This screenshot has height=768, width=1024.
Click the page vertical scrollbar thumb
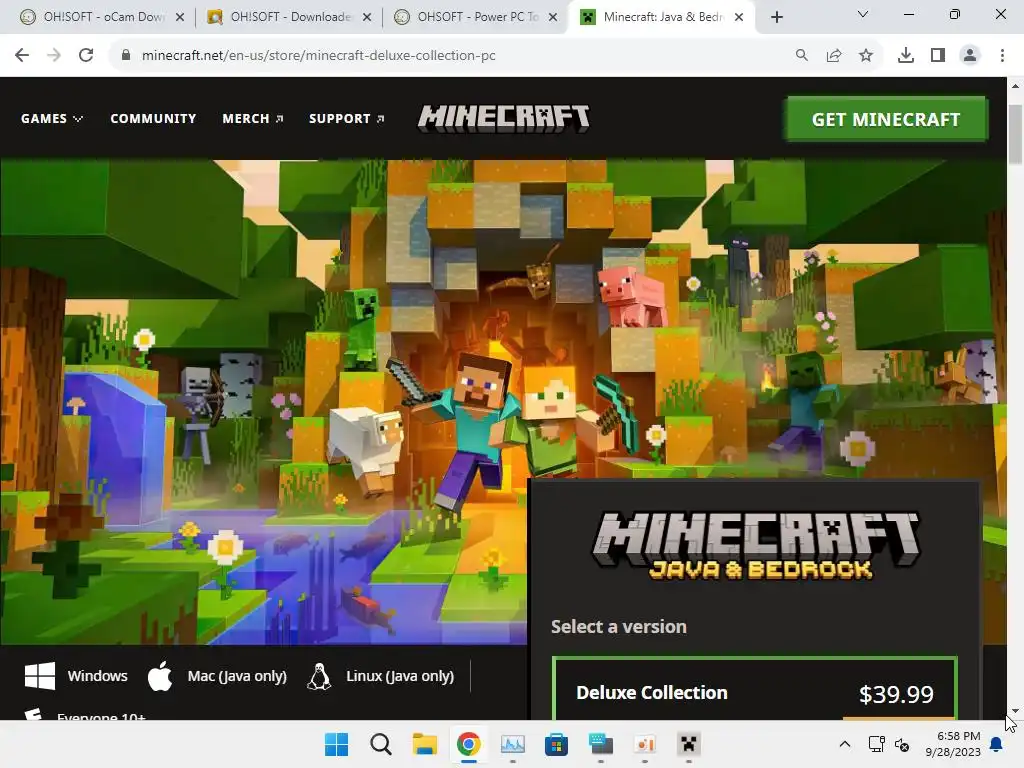click(x=1016, y=134)
